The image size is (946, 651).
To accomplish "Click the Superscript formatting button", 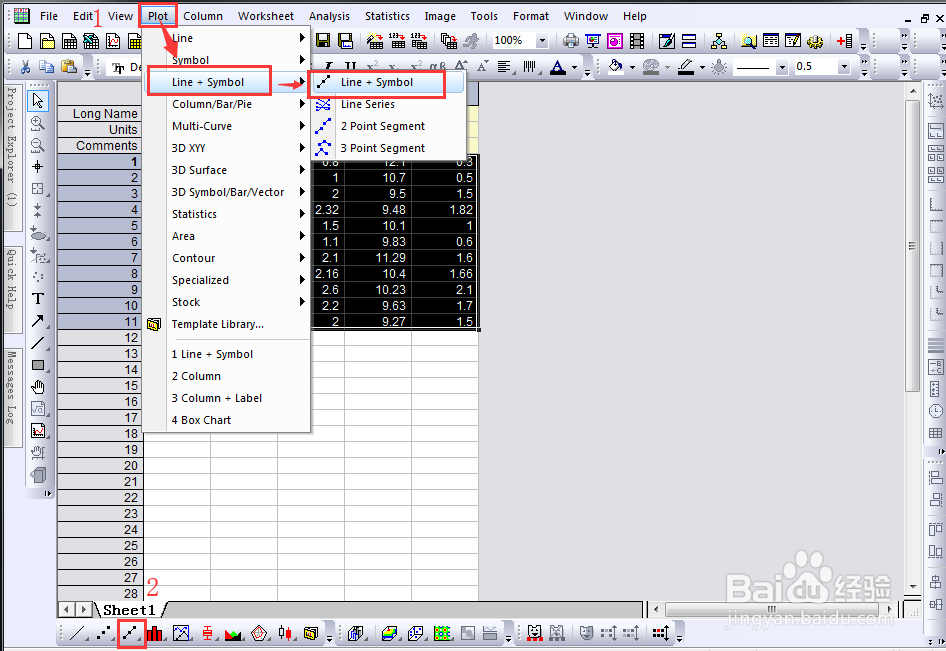I will (x=372, y=66).
